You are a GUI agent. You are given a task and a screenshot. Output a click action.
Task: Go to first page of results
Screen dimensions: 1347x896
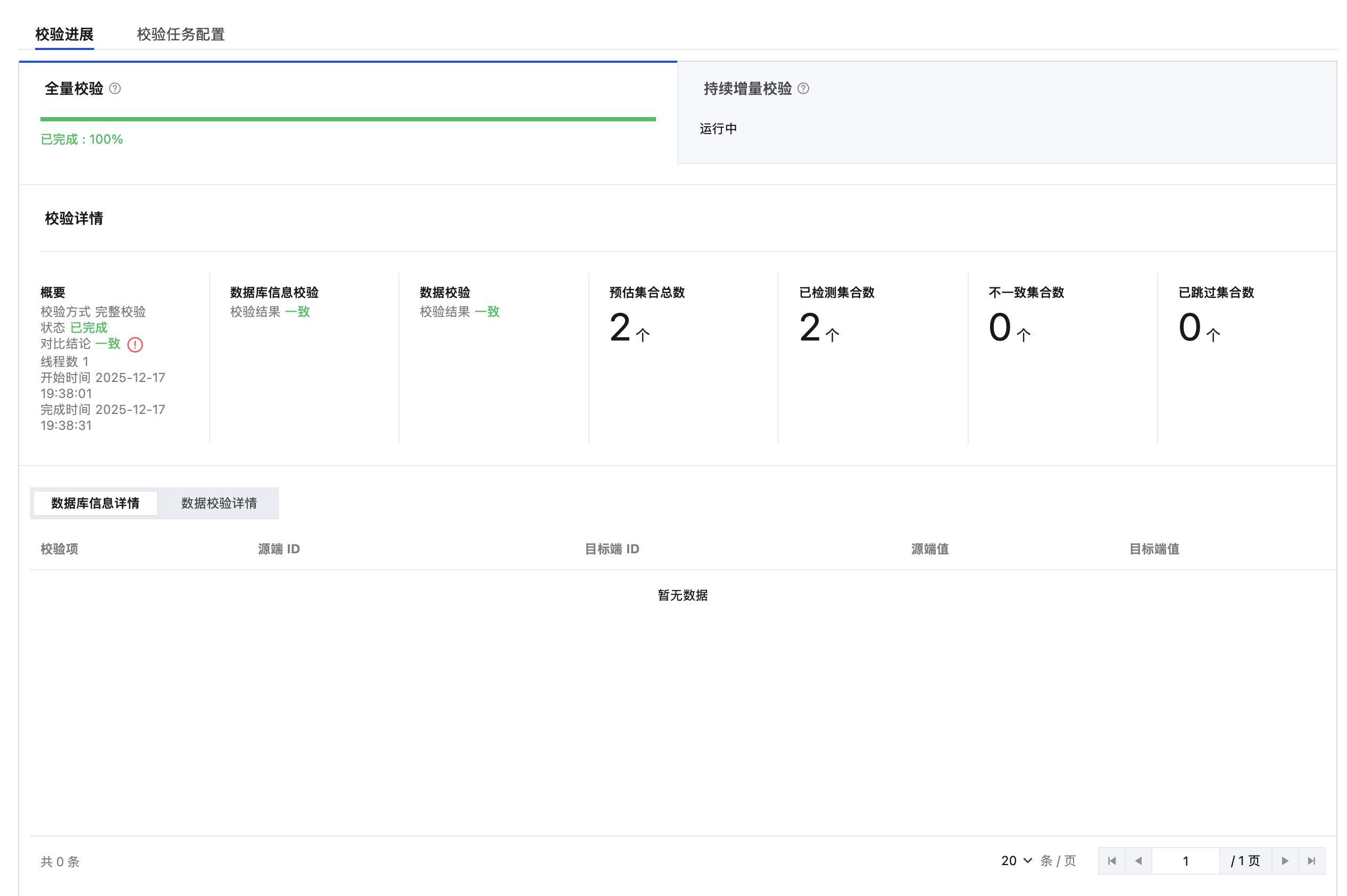(1111, 860)
